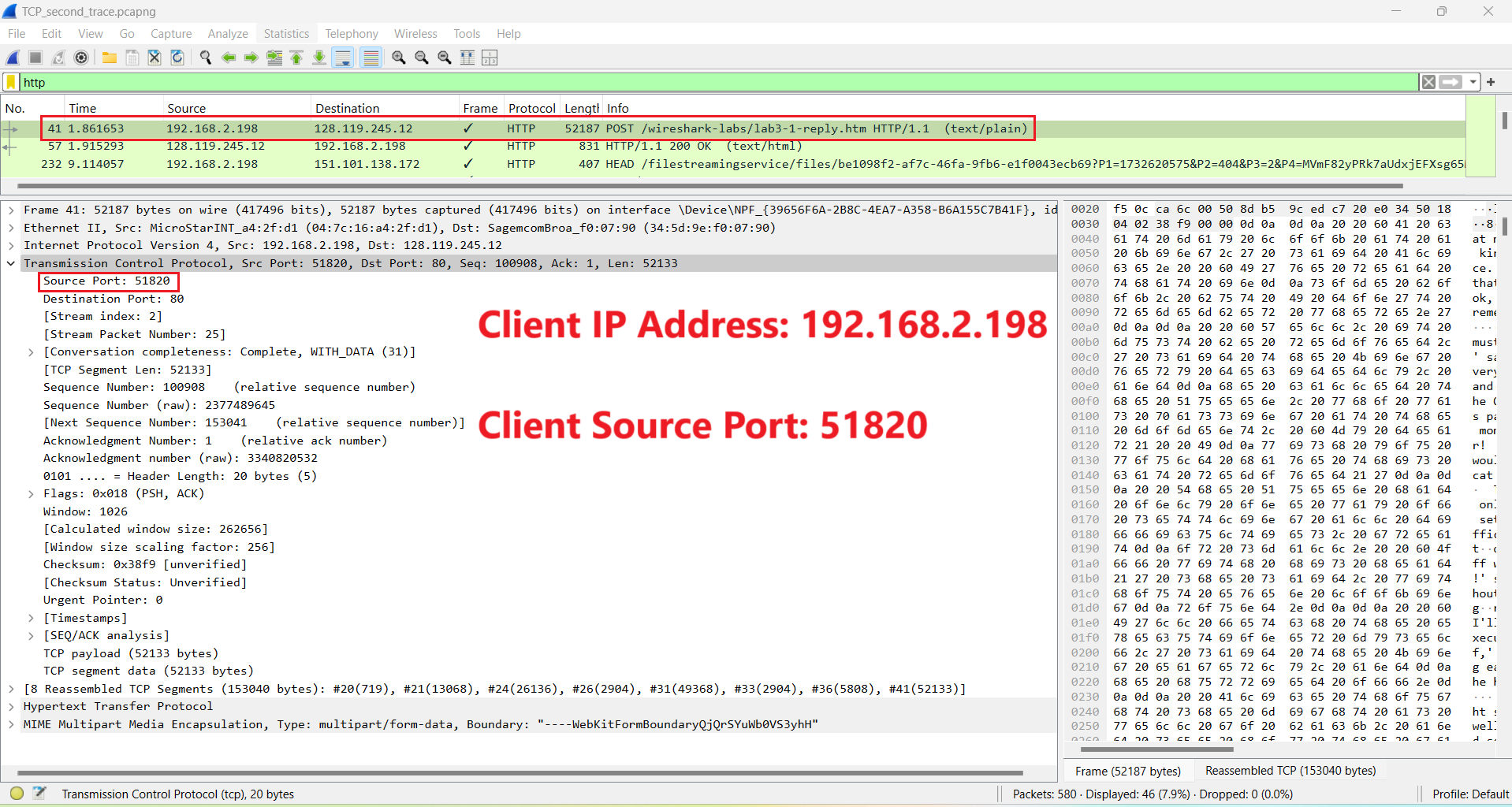Go back in packet history

pos(229,58)
